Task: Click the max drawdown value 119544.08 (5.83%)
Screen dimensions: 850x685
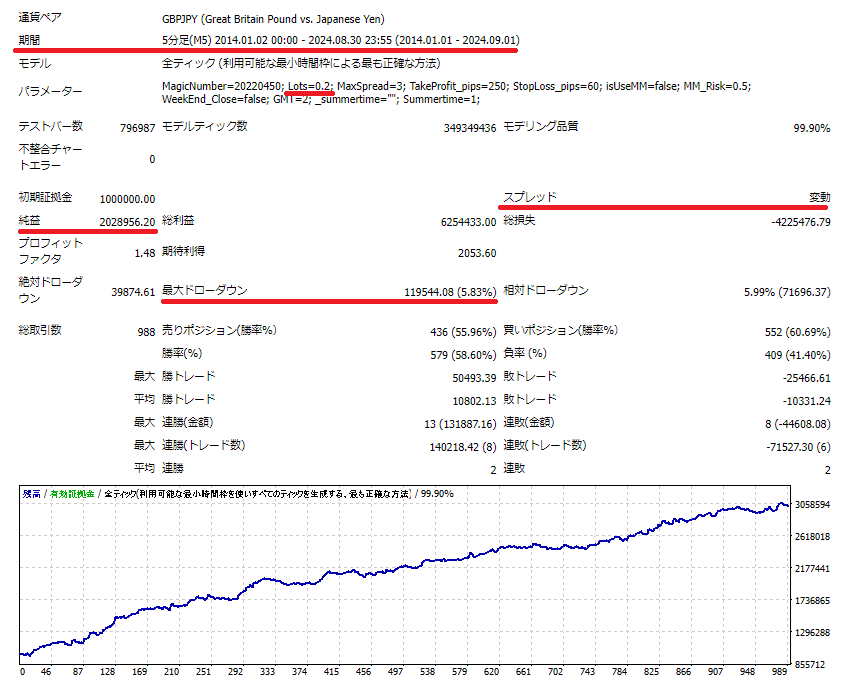Action: pos(450,292)
